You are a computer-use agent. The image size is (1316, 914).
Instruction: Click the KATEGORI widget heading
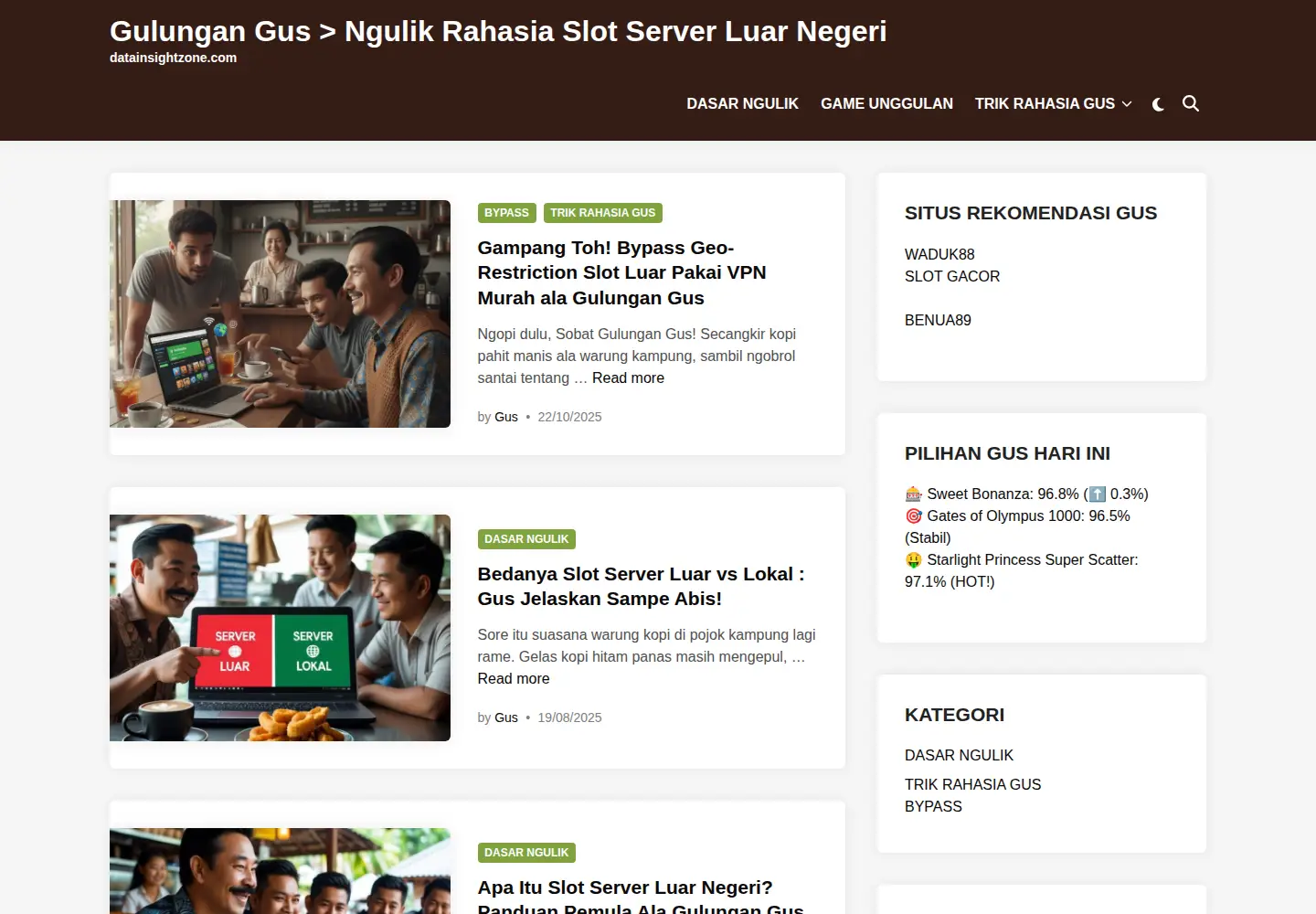tap(954, 715)
